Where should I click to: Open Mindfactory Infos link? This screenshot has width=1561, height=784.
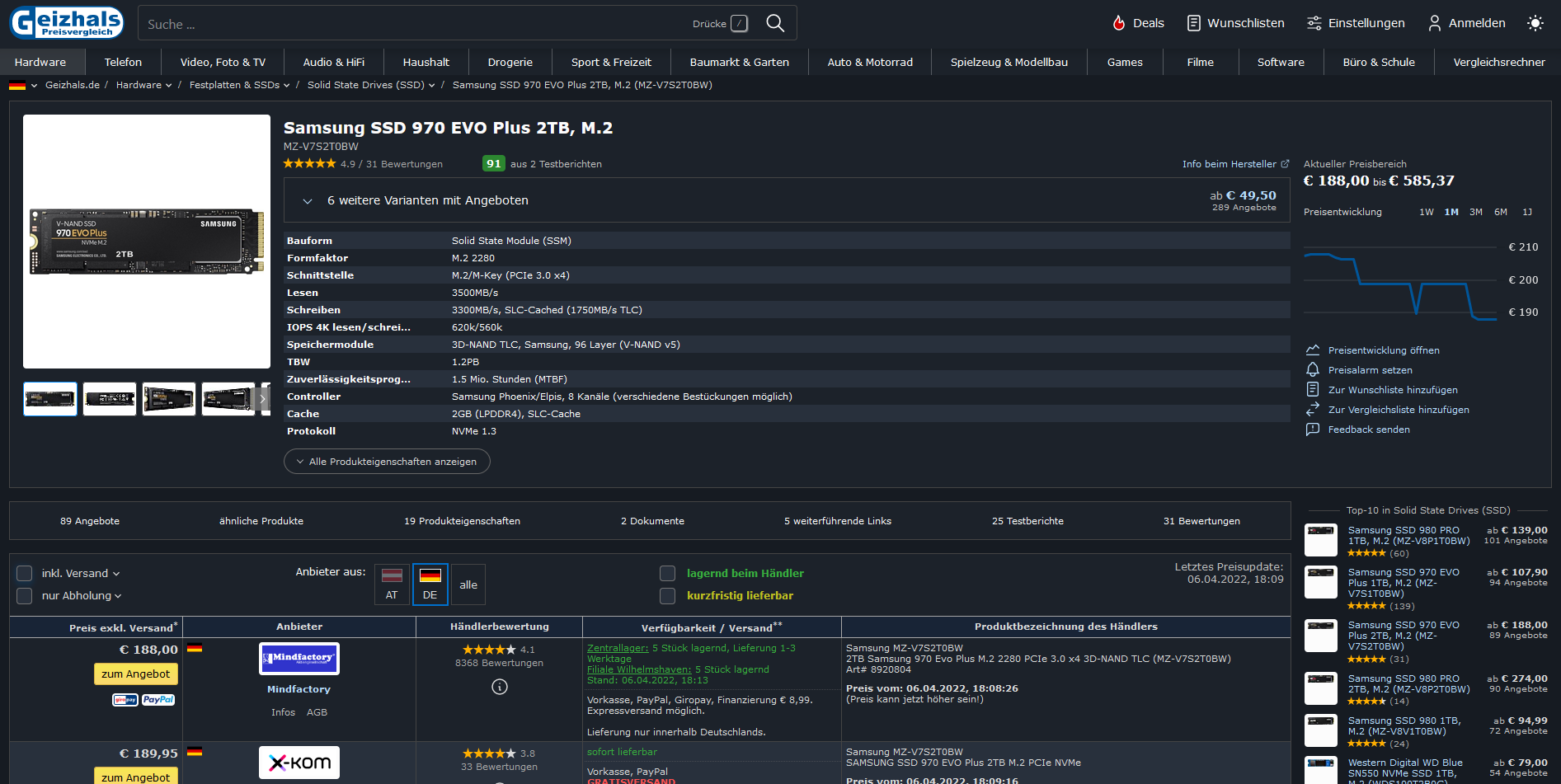tap(283, 712)
